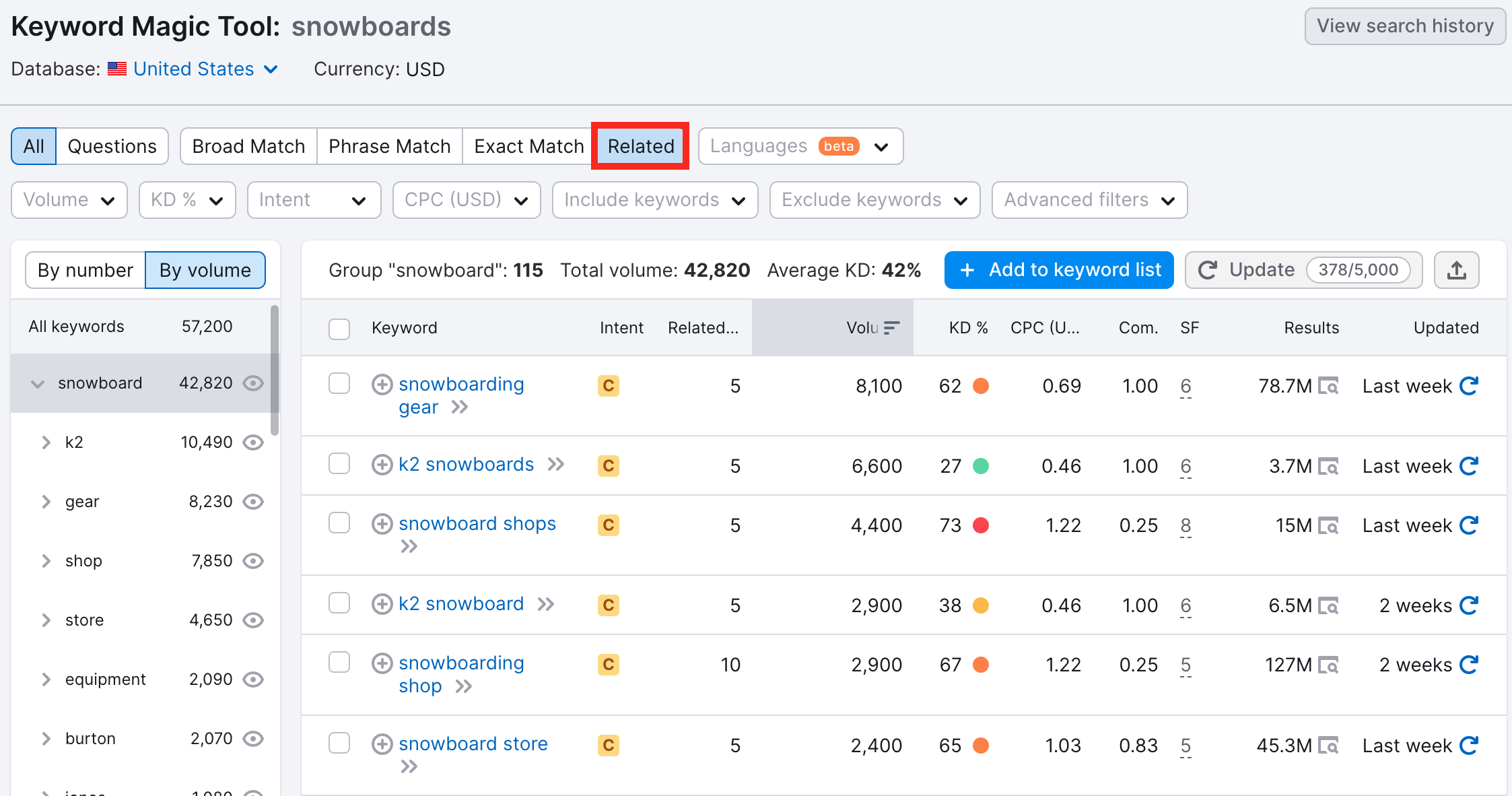Image resolution: width=1512 pixels, height=796 pixels.
Task: Open Include keywords dropdown
Action: (x=655, y=200)
